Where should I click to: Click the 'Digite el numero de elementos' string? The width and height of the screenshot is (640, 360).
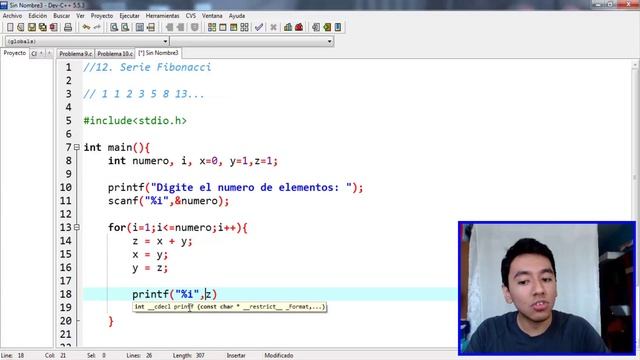coord(251,187)
